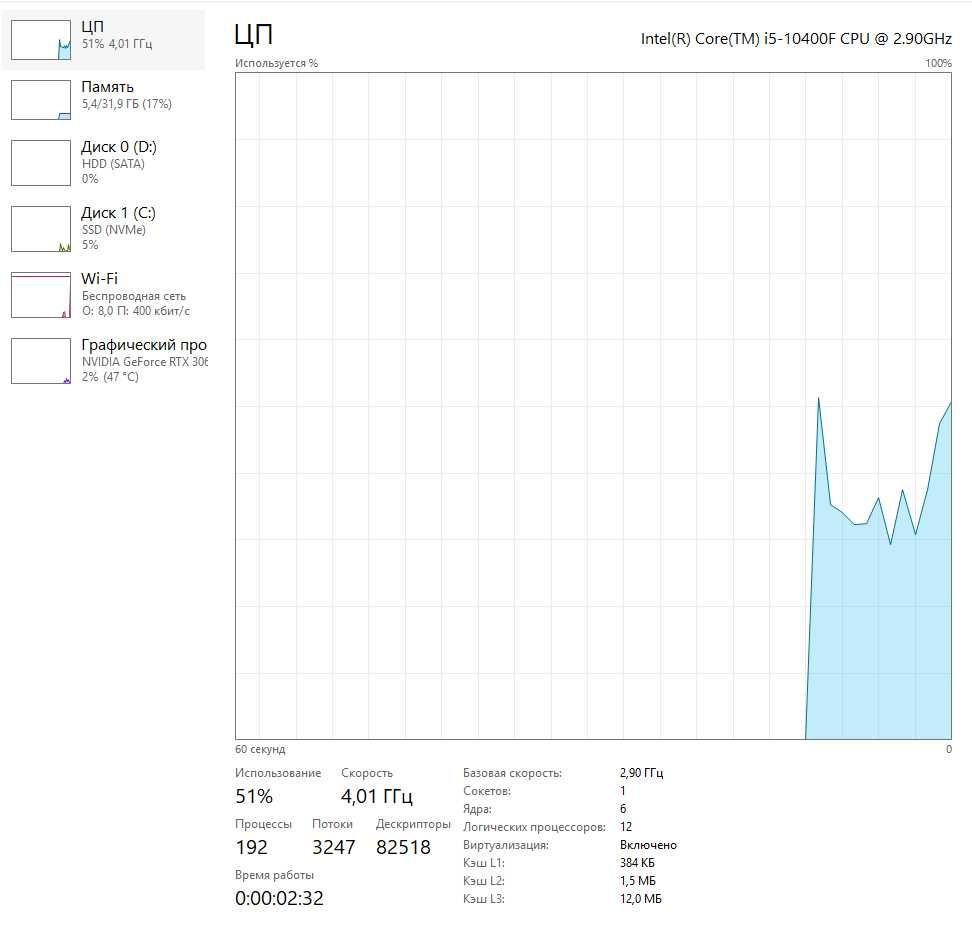Open the Память mini graph thumbnail

point(41,100)
